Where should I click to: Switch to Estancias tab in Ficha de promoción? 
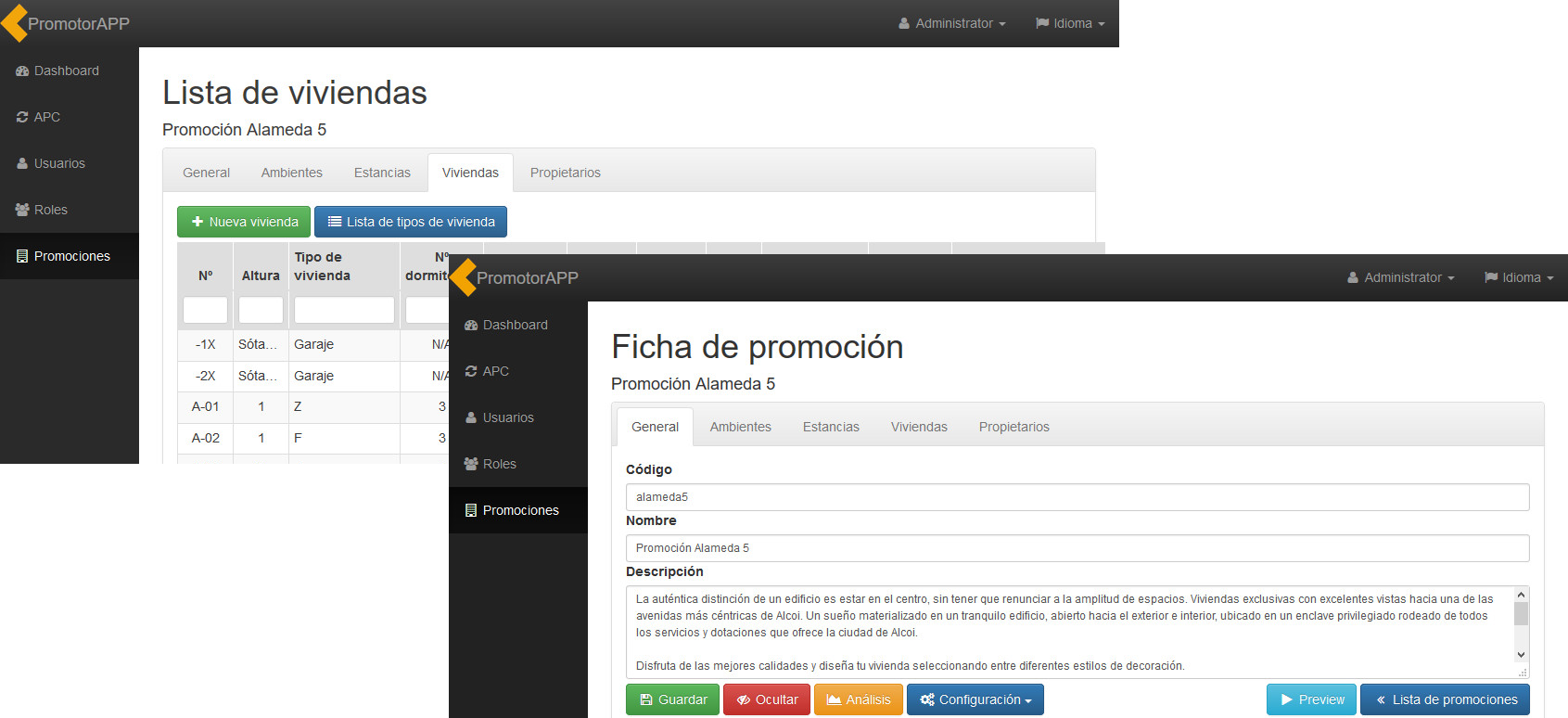tap(831, 427)
